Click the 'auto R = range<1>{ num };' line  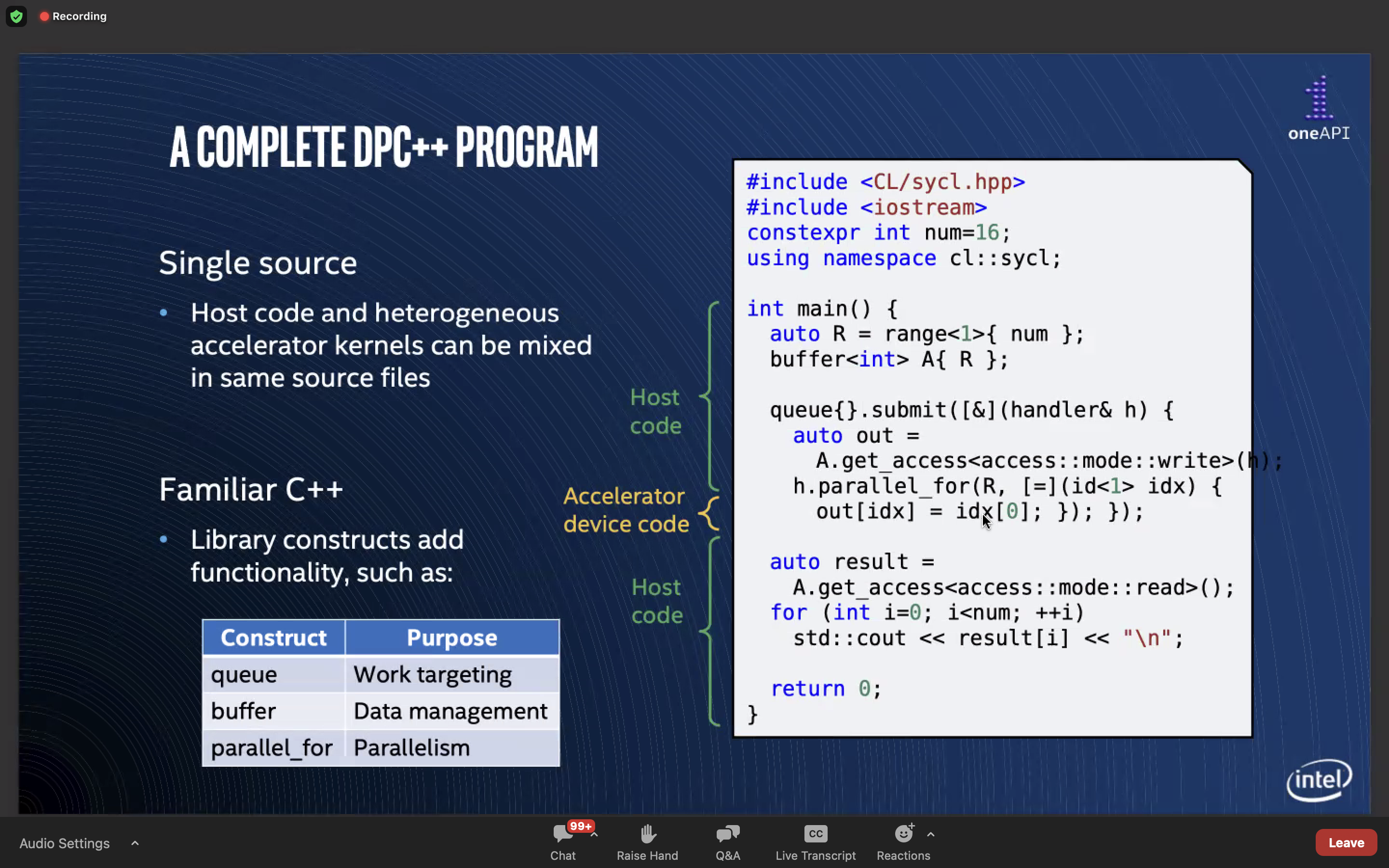tap(926, 334)
